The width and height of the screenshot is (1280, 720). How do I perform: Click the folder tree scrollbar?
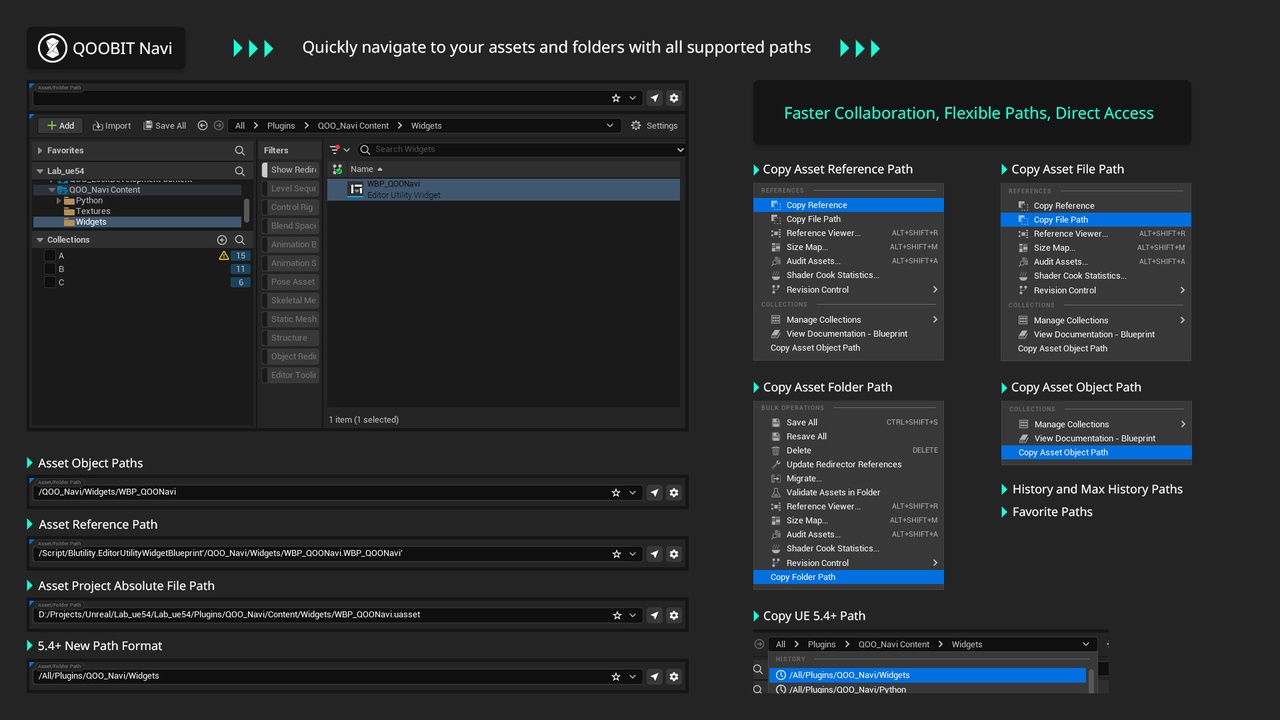point(247,210)
